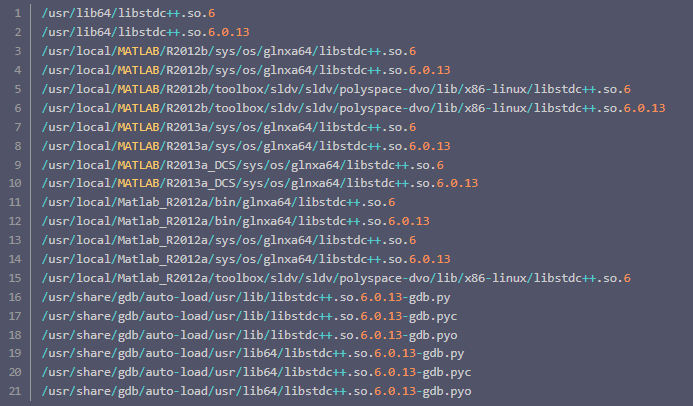Select the /usr/lib64/libstdc++.so.6 path line

128,13
